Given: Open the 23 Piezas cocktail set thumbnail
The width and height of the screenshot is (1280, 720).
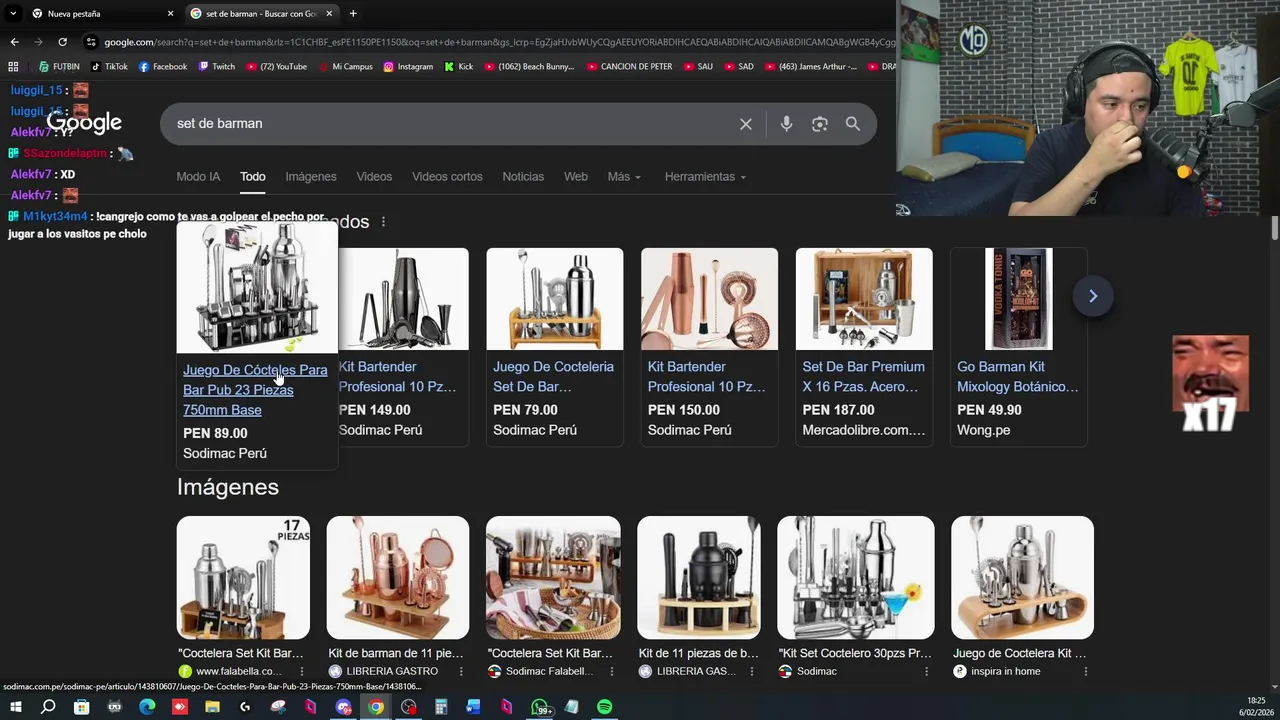Looking at the screenshot, I should (x=257, y=288).
